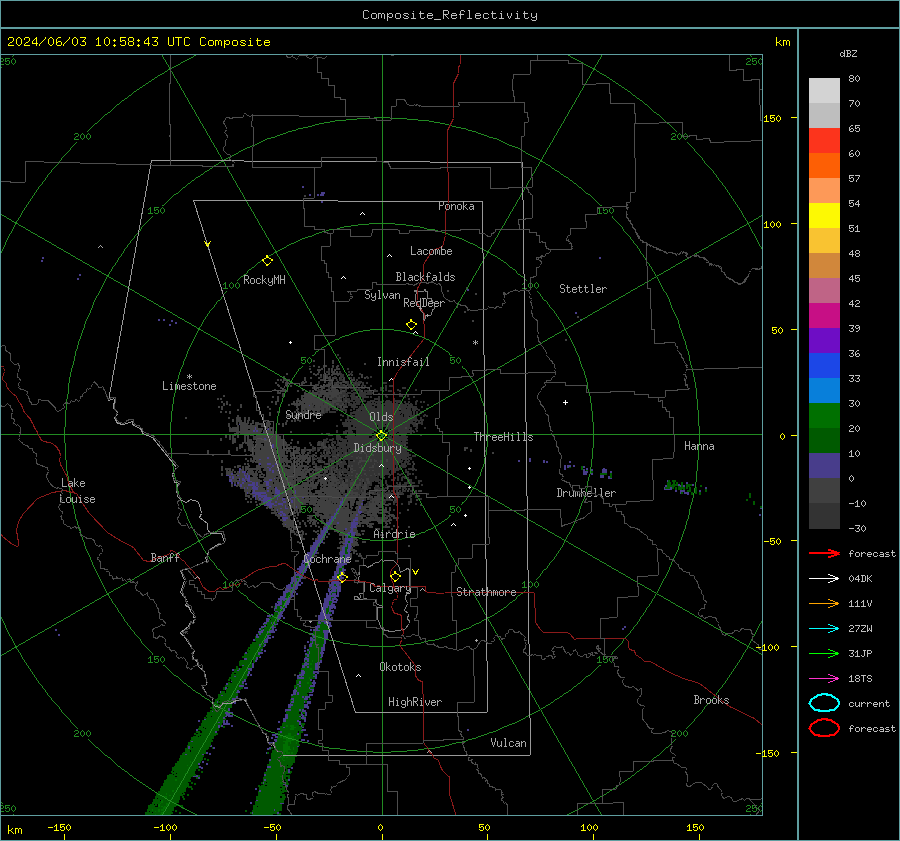Click the Airdrie label
Image resolution: width=900 pixels, height=841 pixels.
click(394, 534)
